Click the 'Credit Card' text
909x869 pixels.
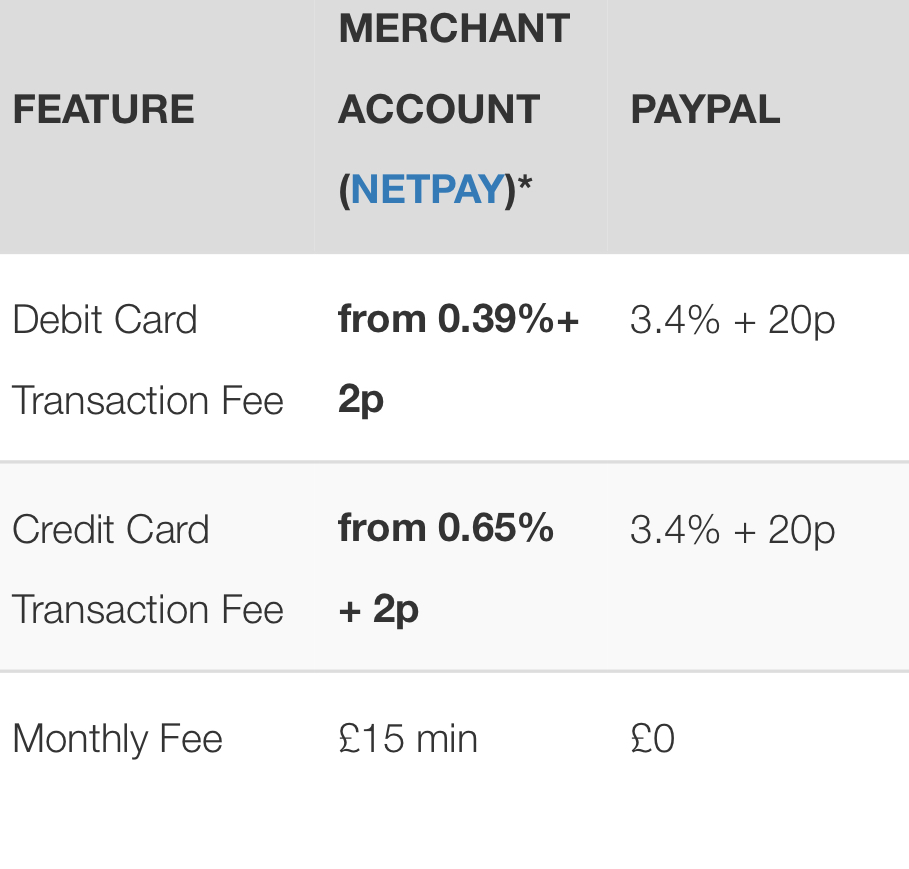tap(111, 530)
